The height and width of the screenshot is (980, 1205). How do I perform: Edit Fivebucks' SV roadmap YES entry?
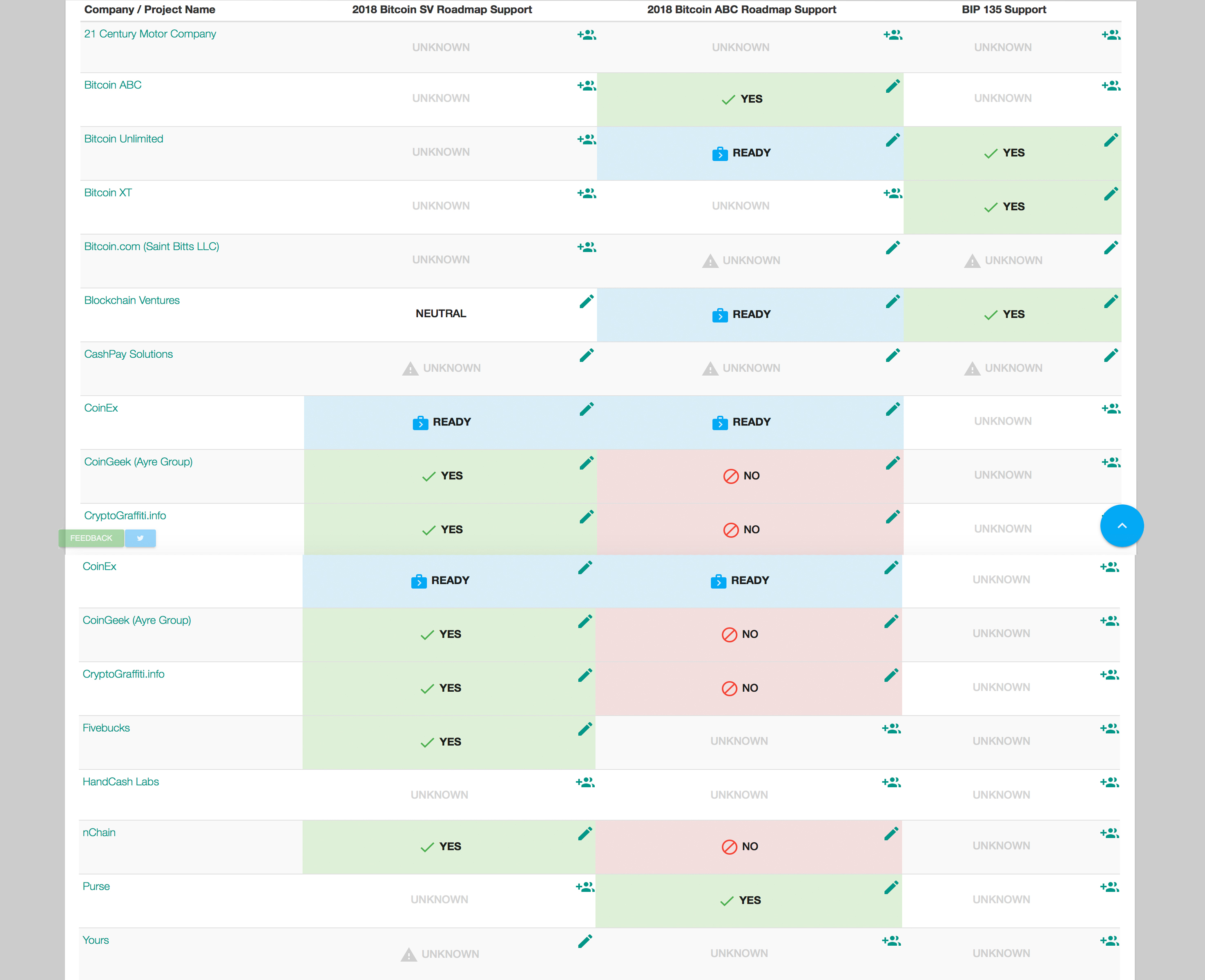pyautogui.click(x=585, y=729)
